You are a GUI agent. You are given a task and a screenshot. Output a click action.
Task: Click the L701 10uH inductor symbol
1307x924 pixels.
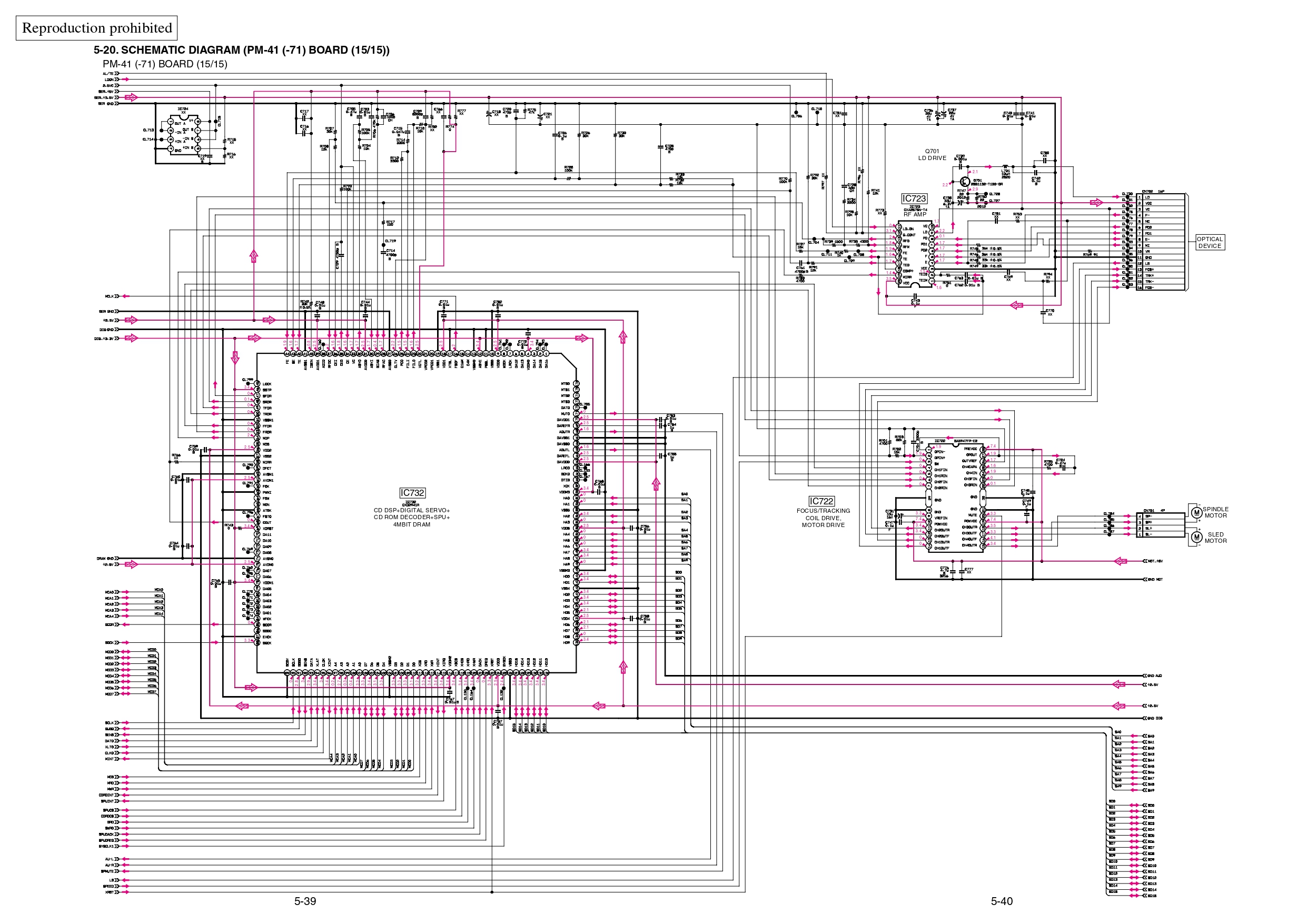coord(1005,167)
